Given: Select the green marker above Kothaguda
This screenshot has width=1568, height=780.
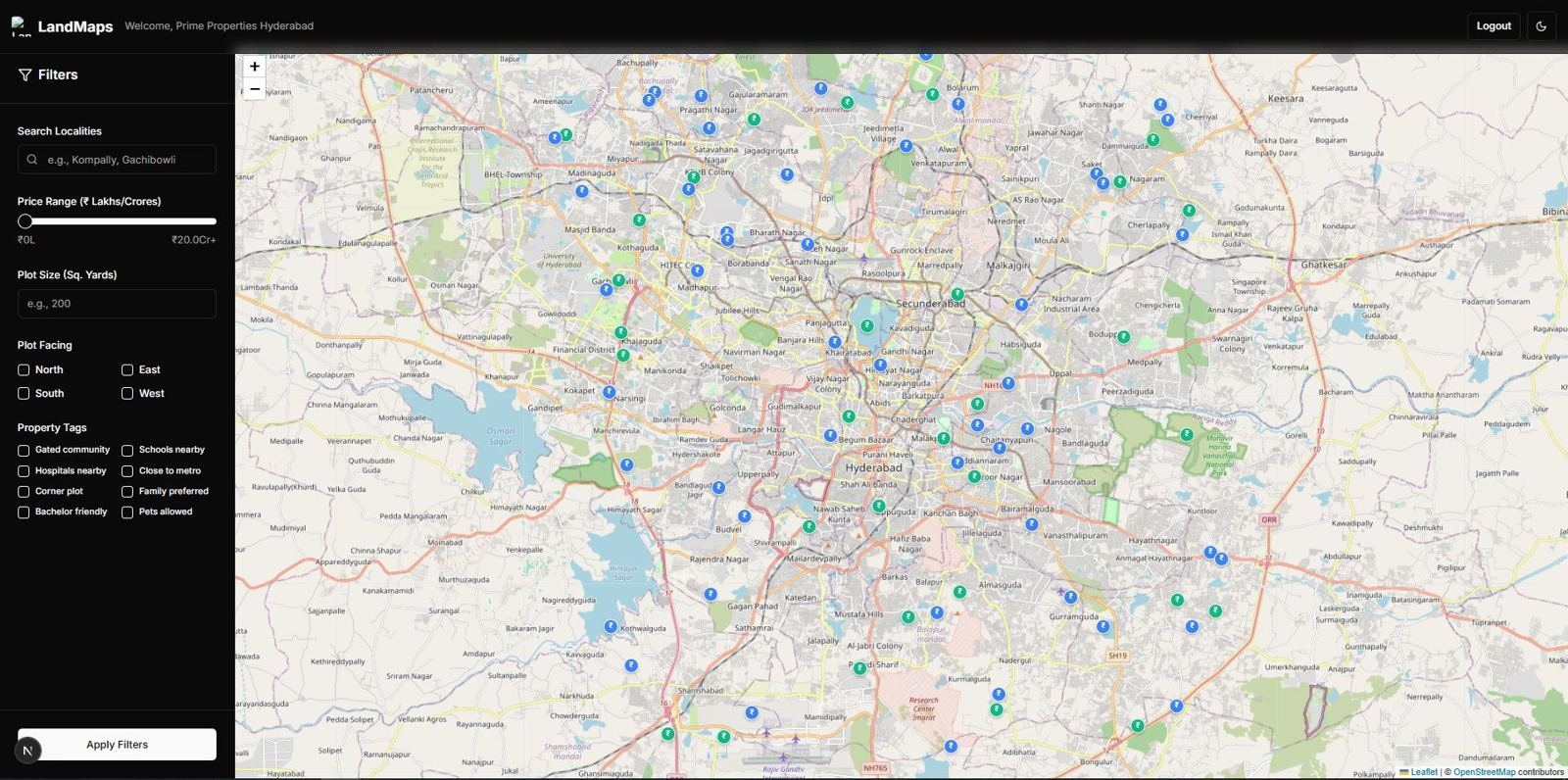Looking at the screenshot, I should click(640, 220).
